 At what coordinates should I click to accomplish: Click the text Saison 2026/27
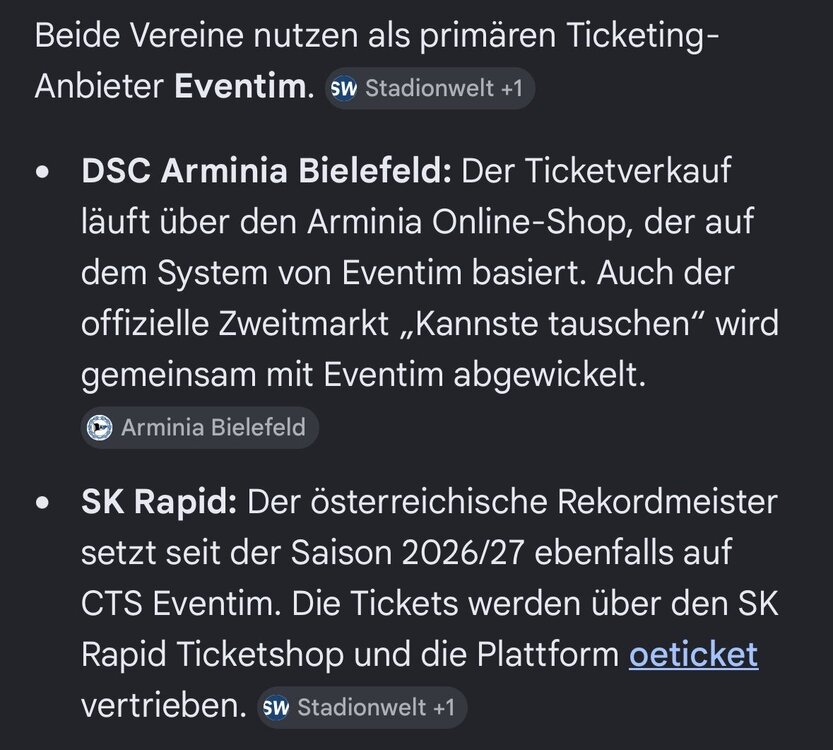[407, 552]
